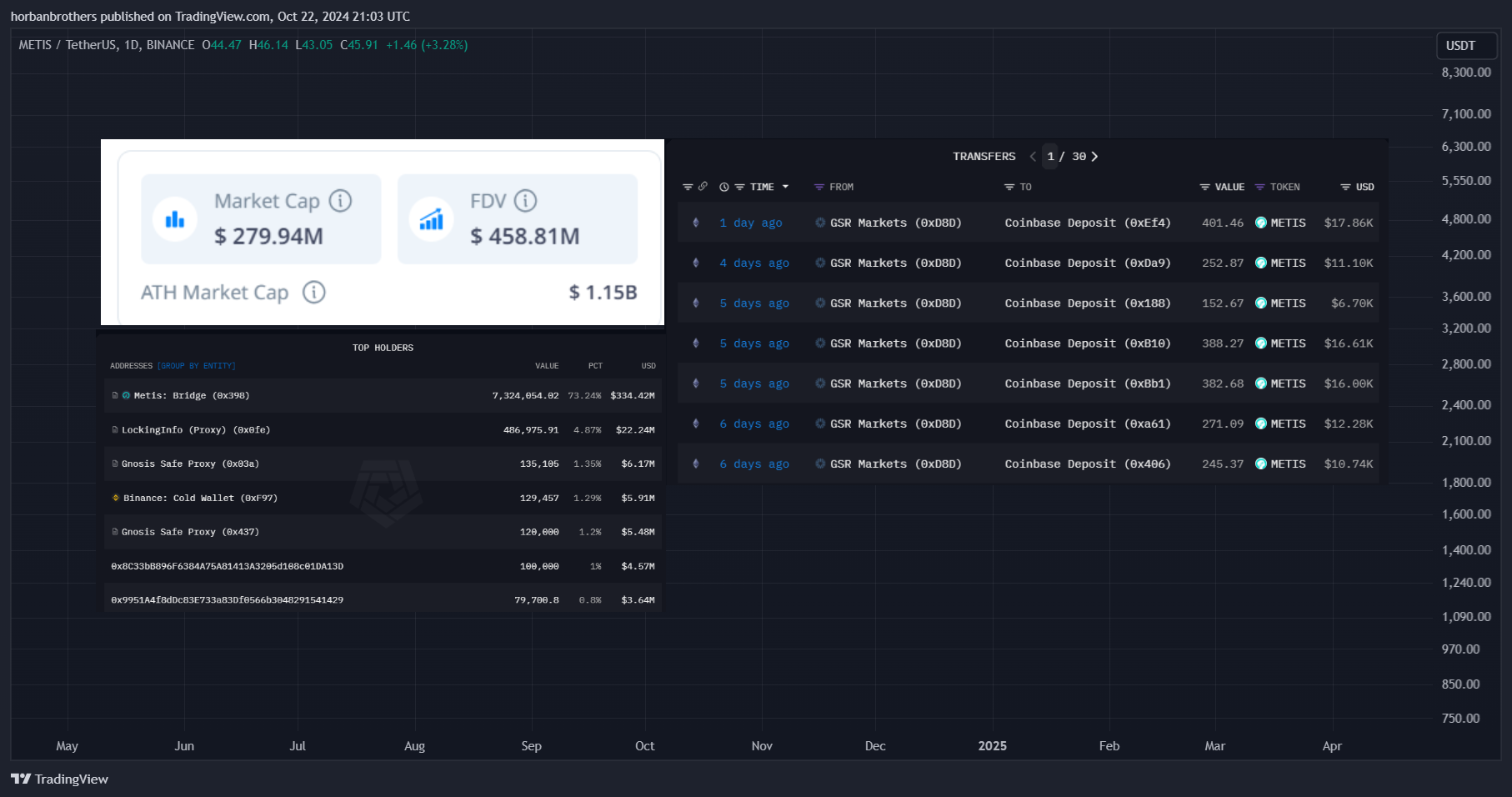Viewport: 1512px width, 797px height.
Task: Click the USDT currency button
Action: [1467, 46]
